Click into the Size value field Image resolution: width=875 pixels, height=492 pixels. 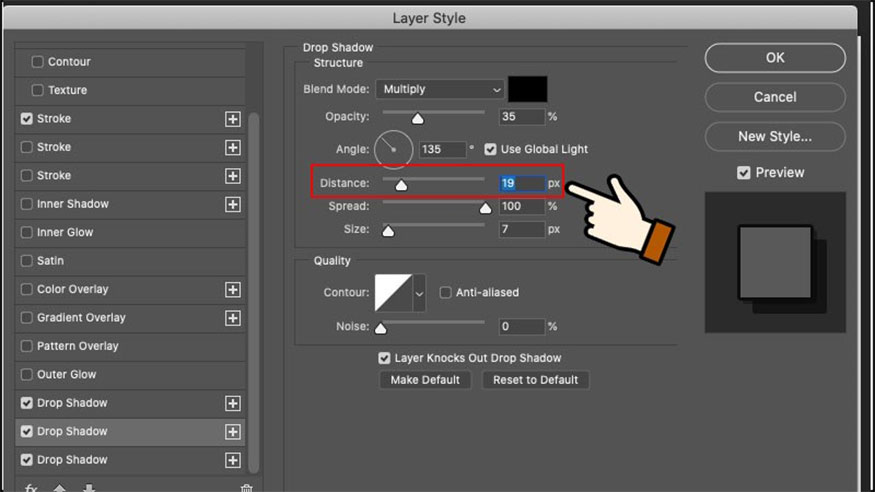coord(521,230)
